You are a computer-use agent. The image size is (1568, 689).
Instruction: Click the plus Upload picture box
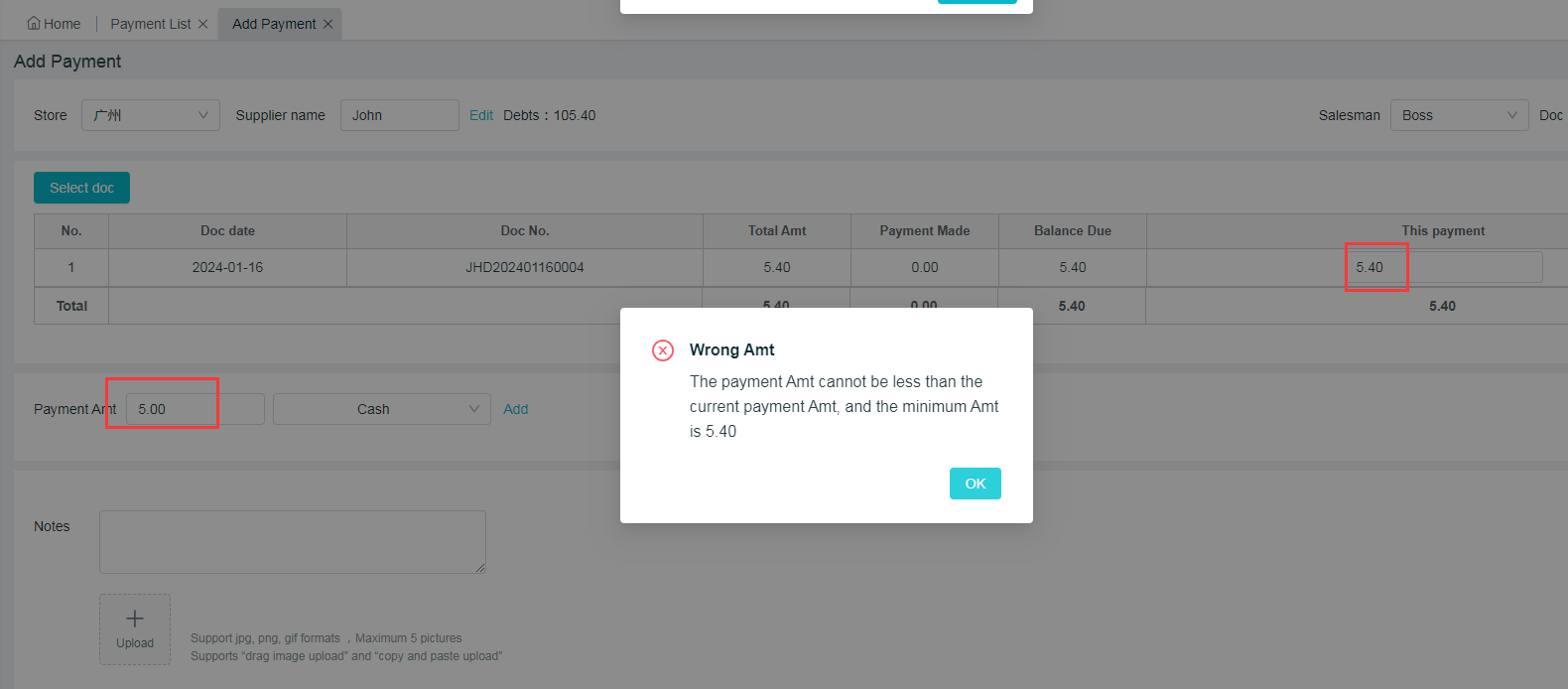135,629
